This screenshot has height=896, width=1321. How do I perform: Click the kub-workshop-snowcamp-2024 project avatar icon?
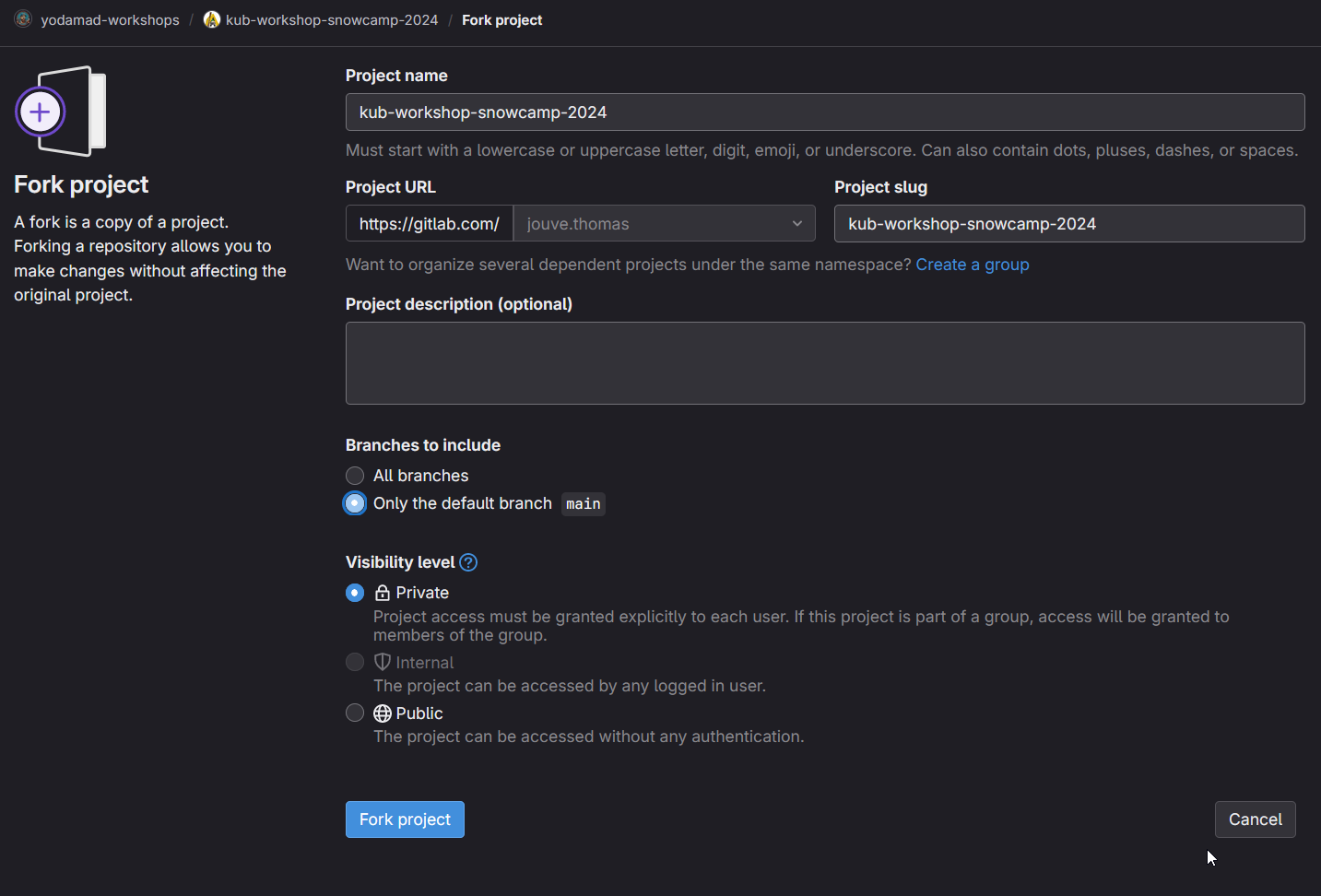pyautogui.click(x=212, y=19)
